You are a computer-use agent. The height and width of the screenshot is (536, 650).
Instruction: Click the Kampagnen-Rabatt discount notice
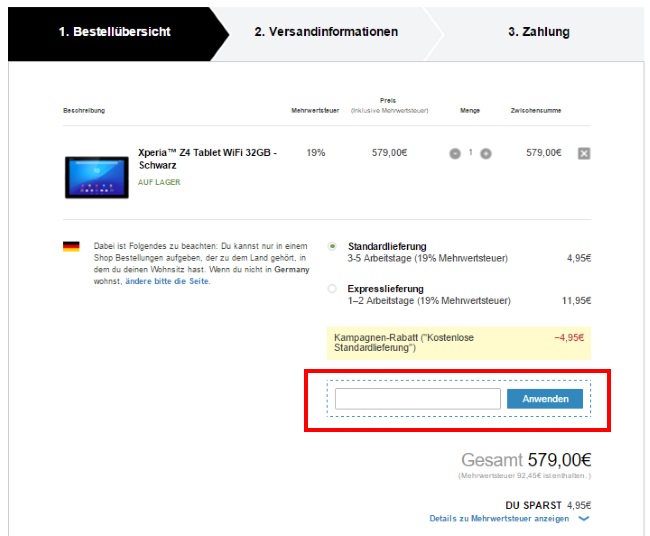[459, 343]
